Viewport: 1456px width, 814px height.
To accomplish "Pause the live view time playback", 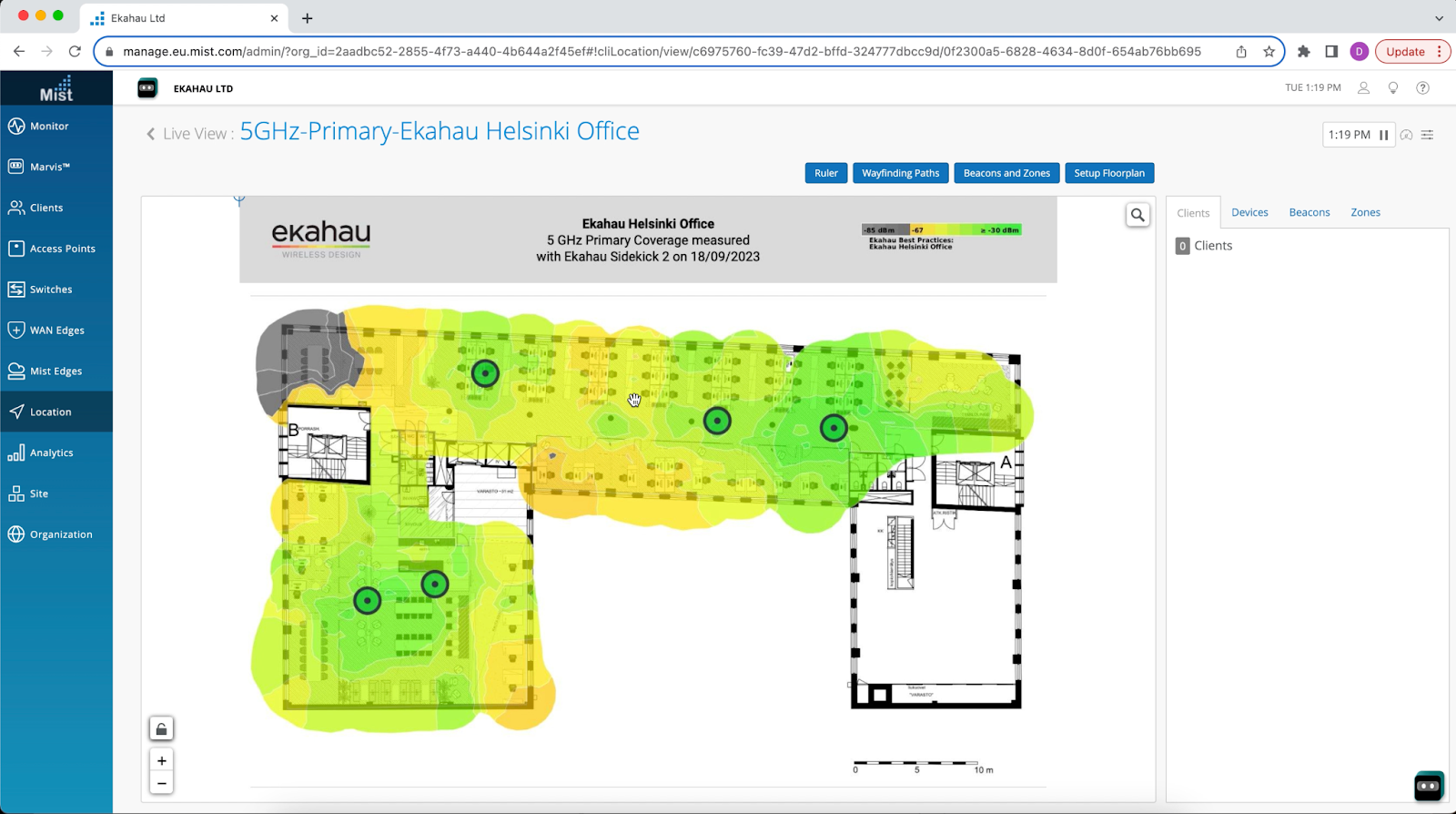I will (x=1383, y=135).
